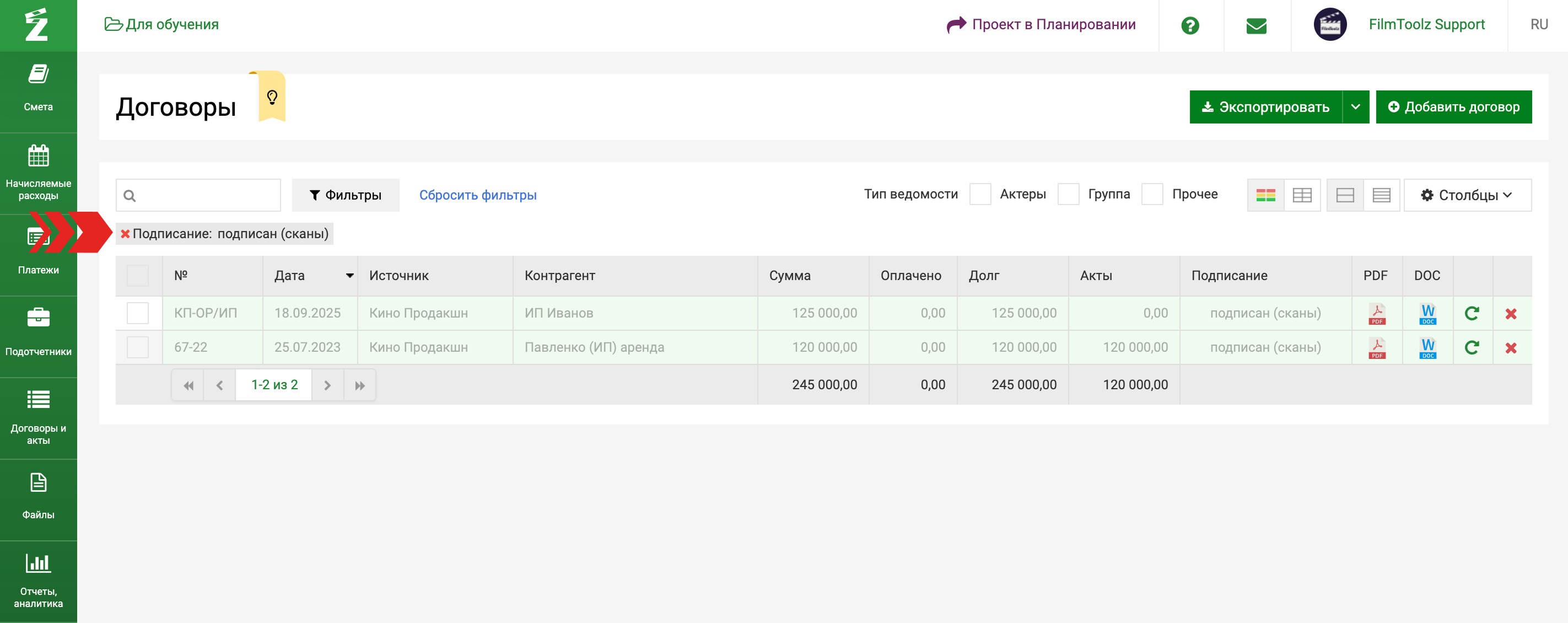This screenshot has width=1568, height=623.
Task: Select the row checkbox for КП-ОР/ИП
Action: pos(138,313)
